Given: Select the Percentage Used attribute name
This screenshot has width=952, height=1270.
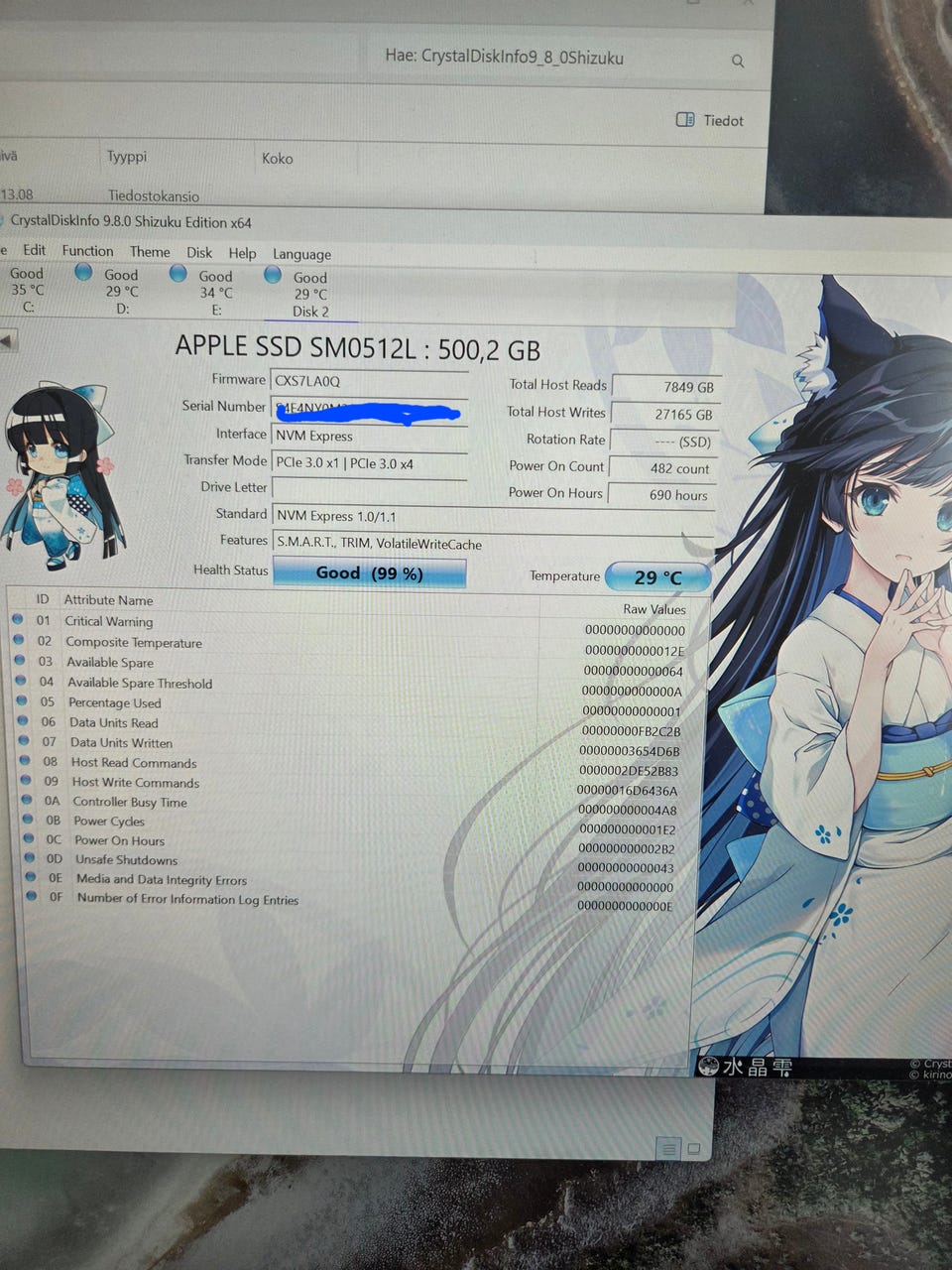Looking at the screenshot, I should pos(114,702).
